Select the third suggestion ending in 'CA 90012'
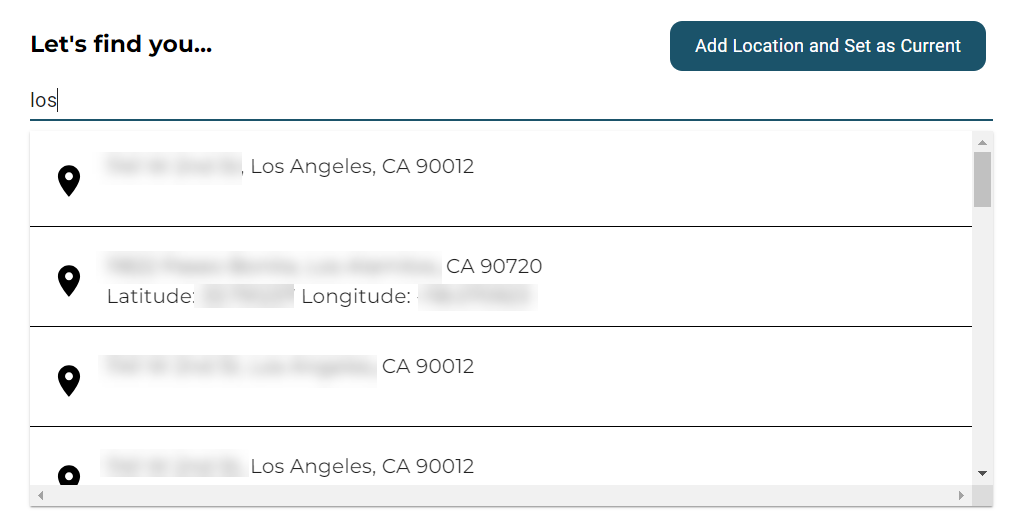This screenshot has width=1018, height=529. (x=501, y=377)
